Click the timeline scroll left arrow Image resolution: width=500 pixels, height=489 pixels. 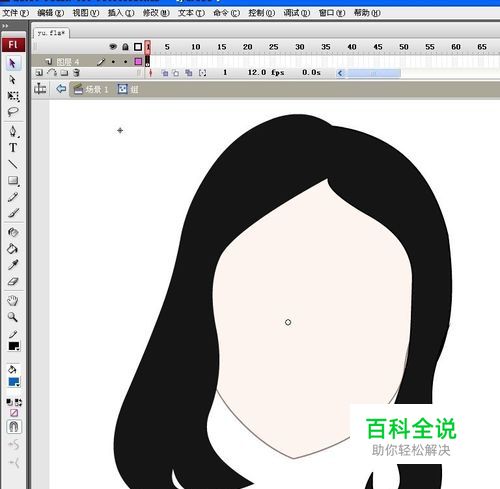(340, 73)
